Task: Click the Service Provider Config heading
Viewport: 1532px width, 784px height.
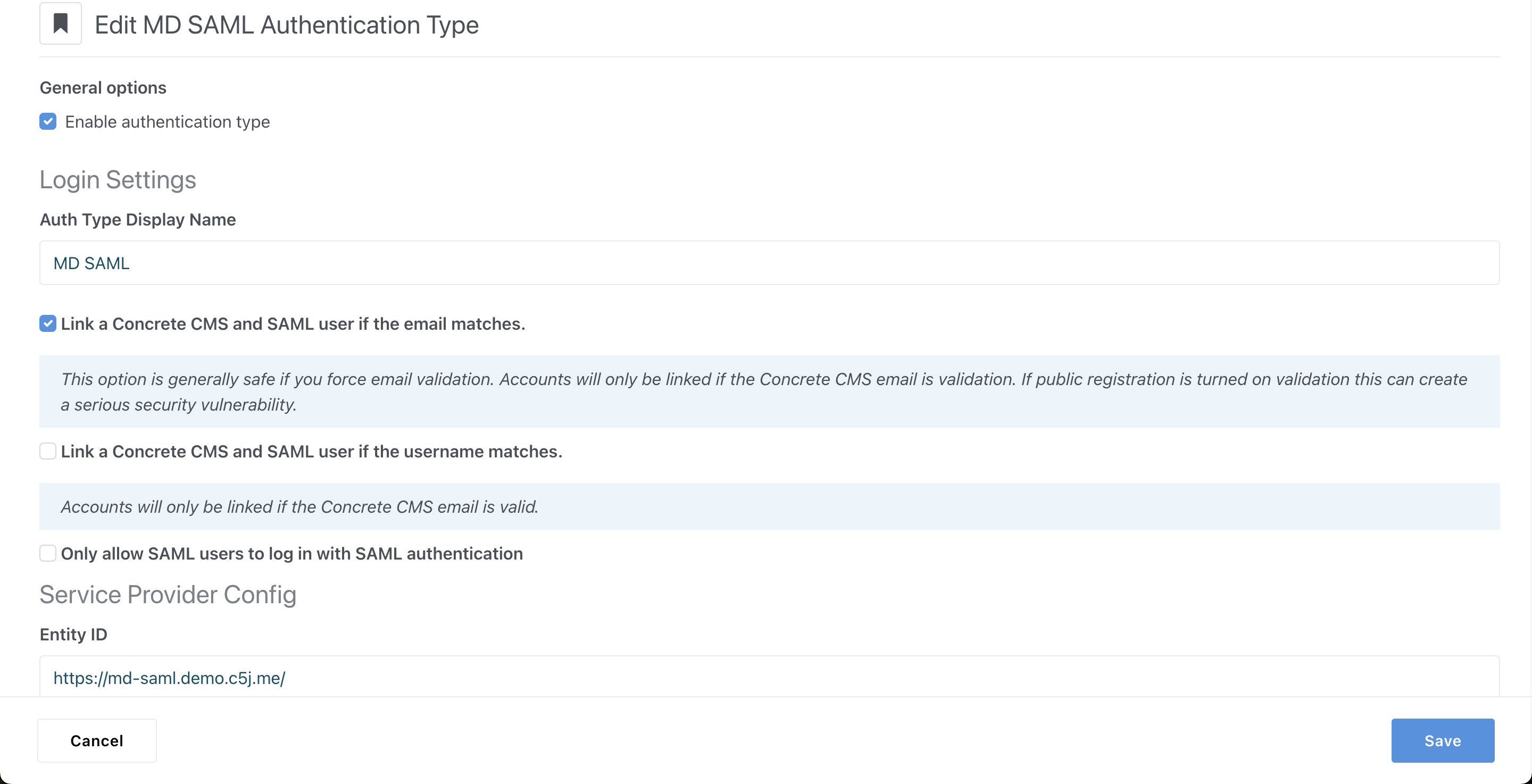Action: click(168, 594)
